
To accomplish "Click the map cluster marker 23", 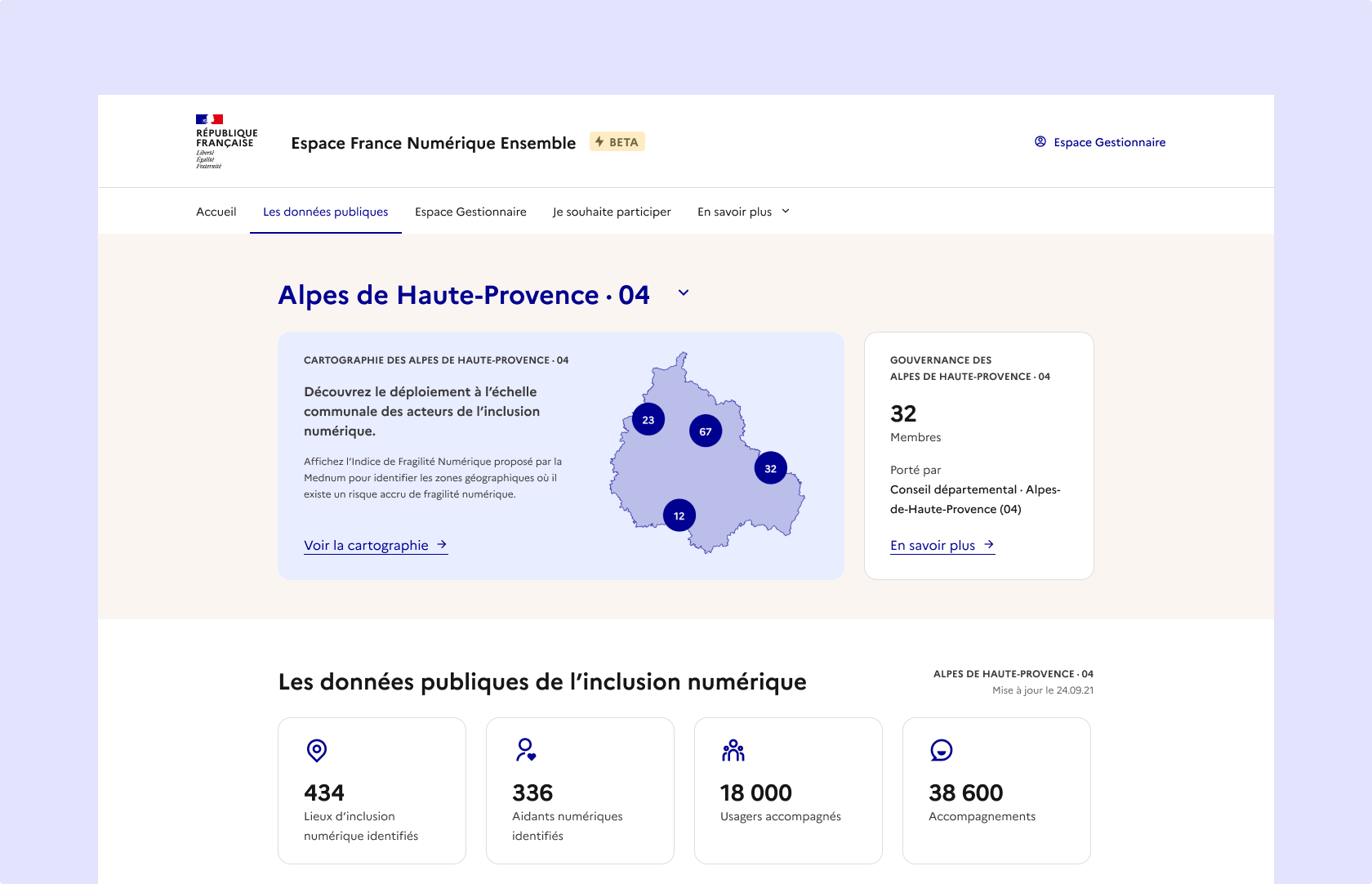I will (x=648, y=420).
